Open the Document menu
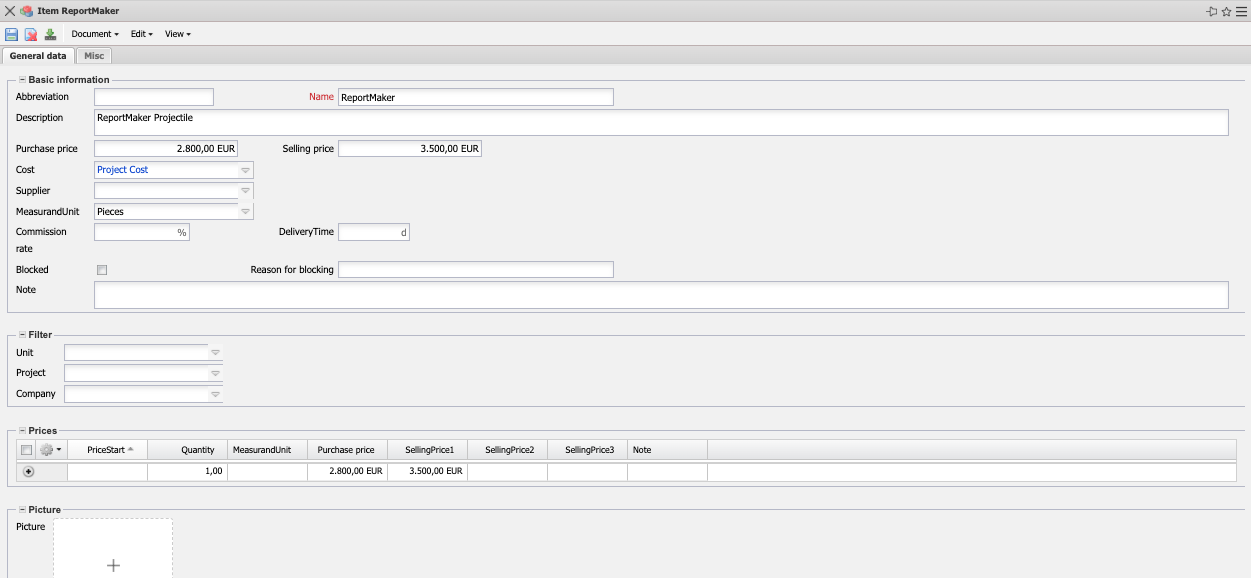The height and width of the screenshot is (578, 1251). click(x=95, y=34)
